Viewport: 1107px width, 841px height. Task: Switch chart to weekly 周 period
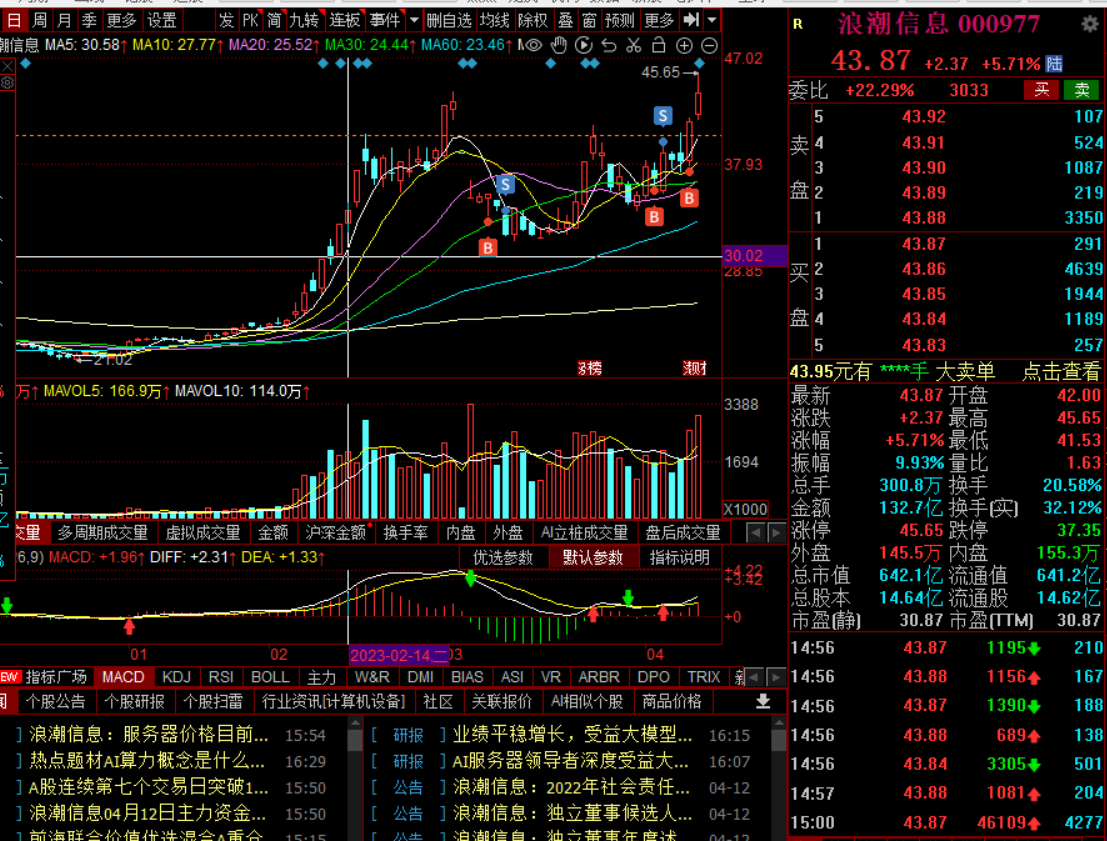(39, 20)
